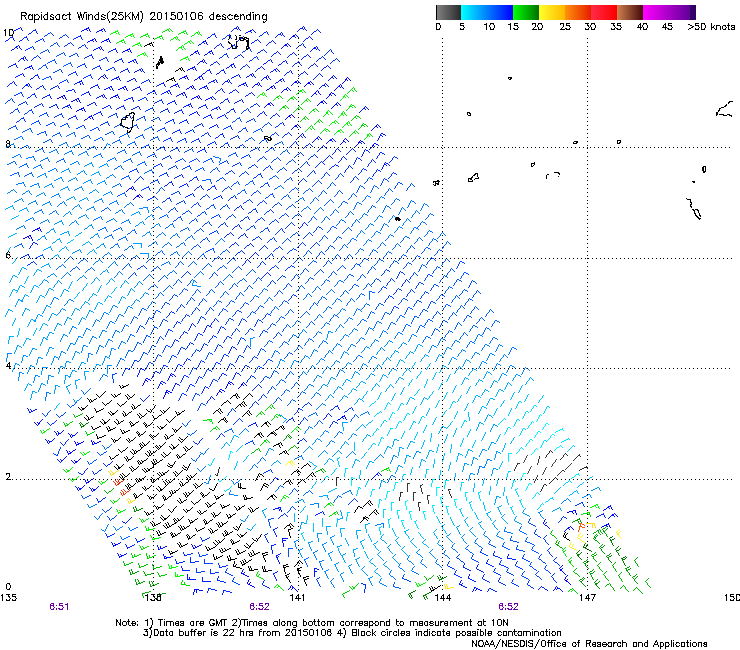740x650 pixels.
Task: Click the note line '3)Data buffer is 22 hrs'
Action: (x=352, y=633)
